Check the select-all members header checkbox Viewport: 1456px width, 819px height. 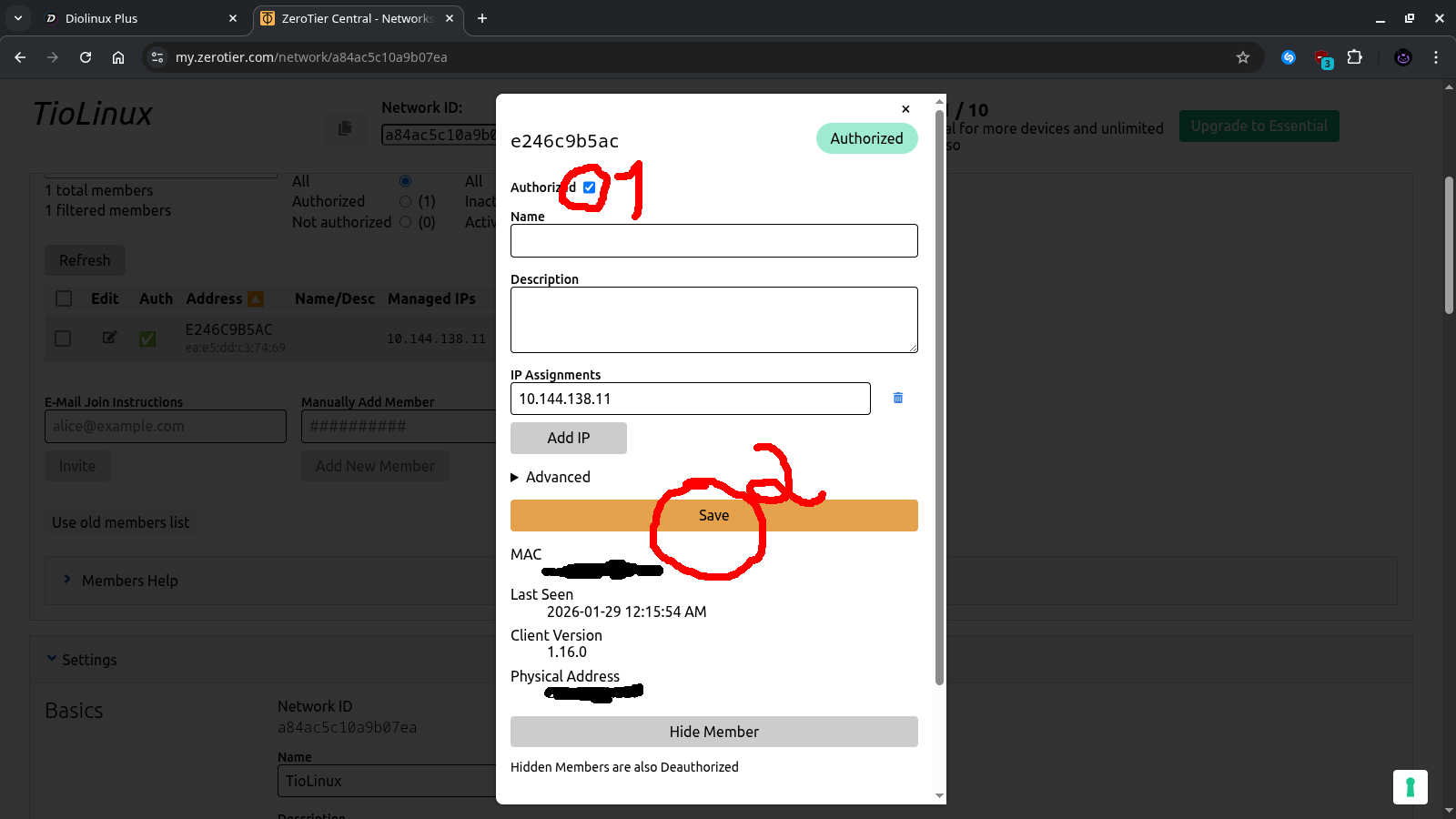pyautogui.click(x=64, y=298)
